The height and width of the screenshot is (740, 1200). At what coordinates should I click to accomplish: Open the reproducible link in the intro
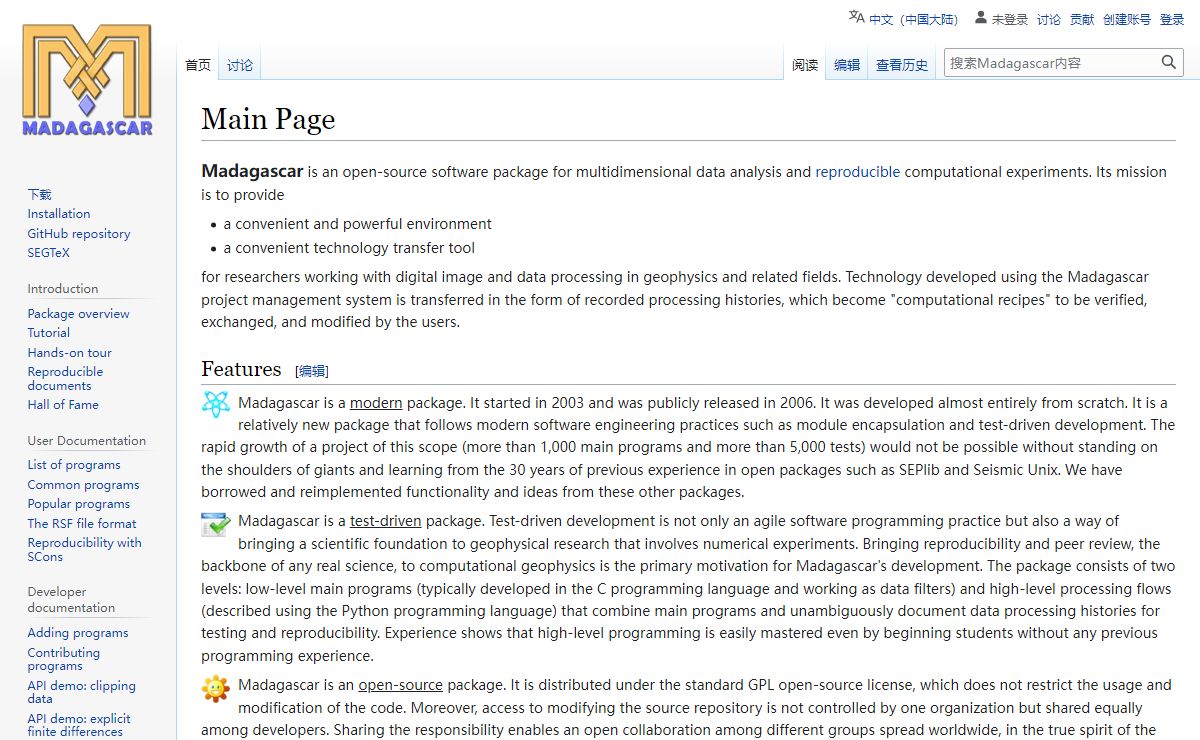click(858, 172)
